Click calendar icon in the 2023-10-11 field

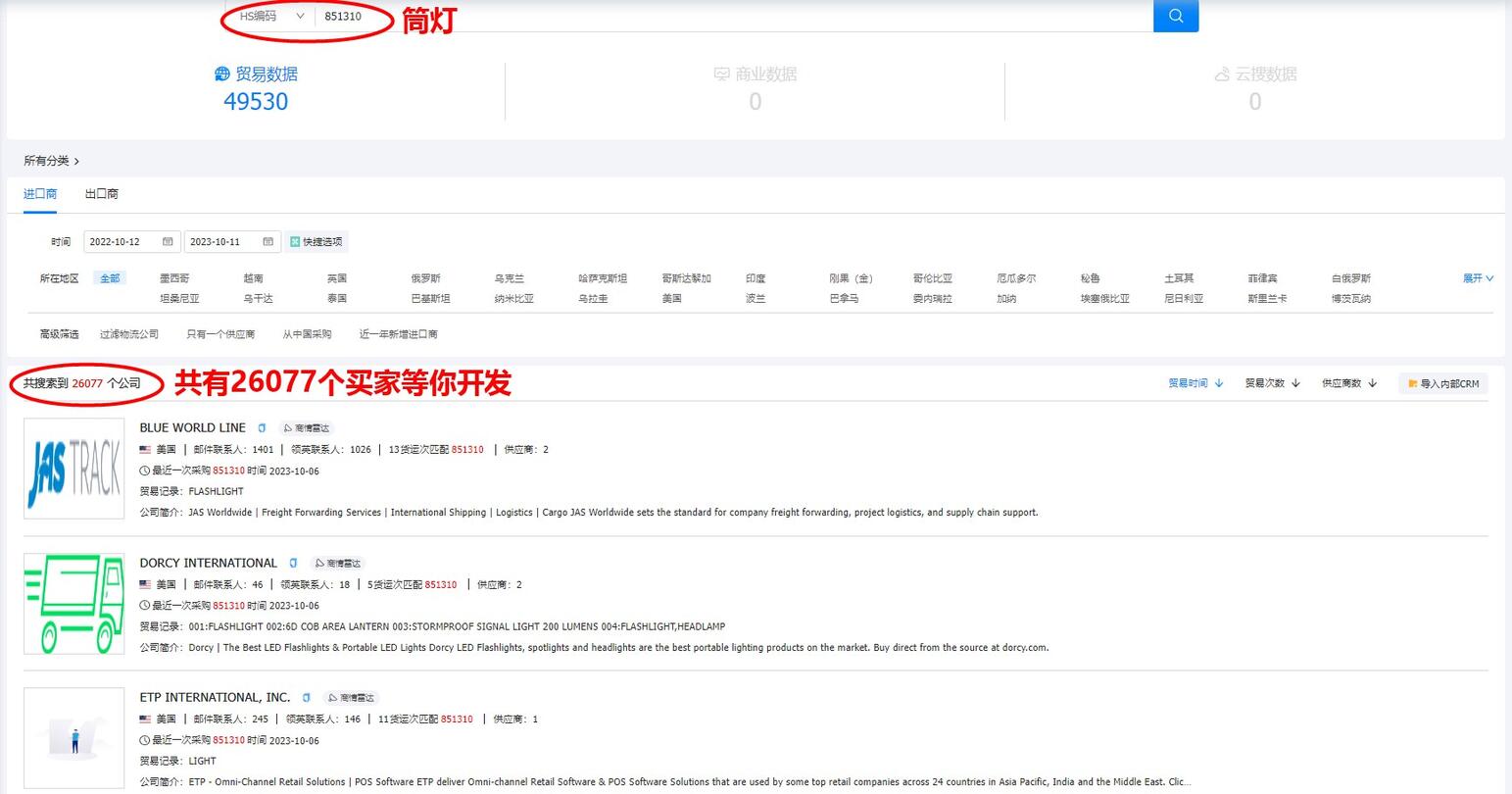click(x=268, y=242)
